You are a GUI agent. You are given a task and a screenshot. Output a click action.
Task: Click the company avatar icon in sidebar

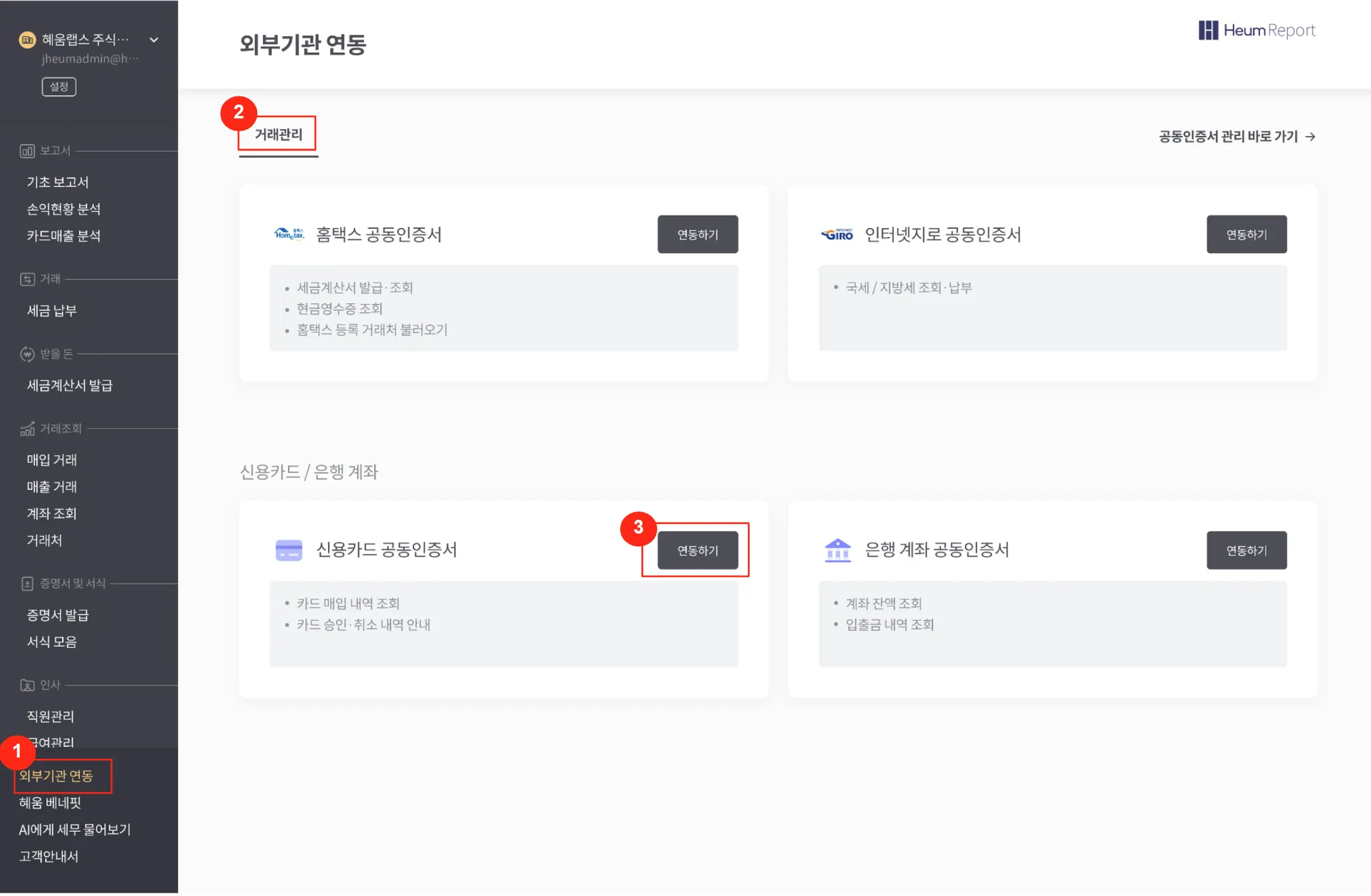click(x=27, y=40)
